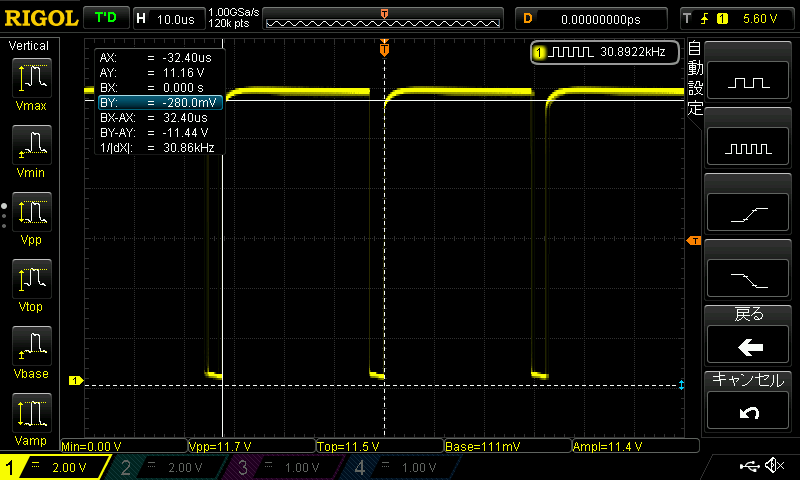Click the trigger source channel 1 badge

pyautogui.click(x=722, y=19)
